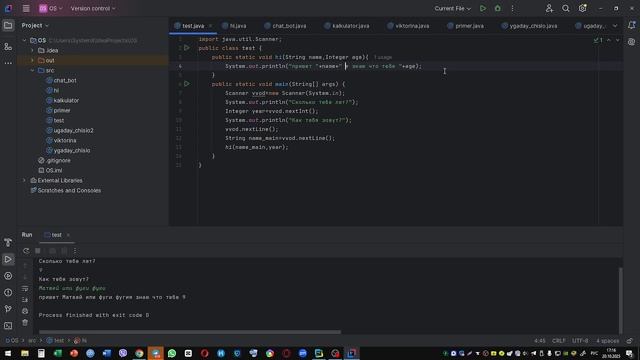Viewport: 640px width, 360px height.
Task: Open the Problems tool window icon
Action: click(x=8, y=293)
